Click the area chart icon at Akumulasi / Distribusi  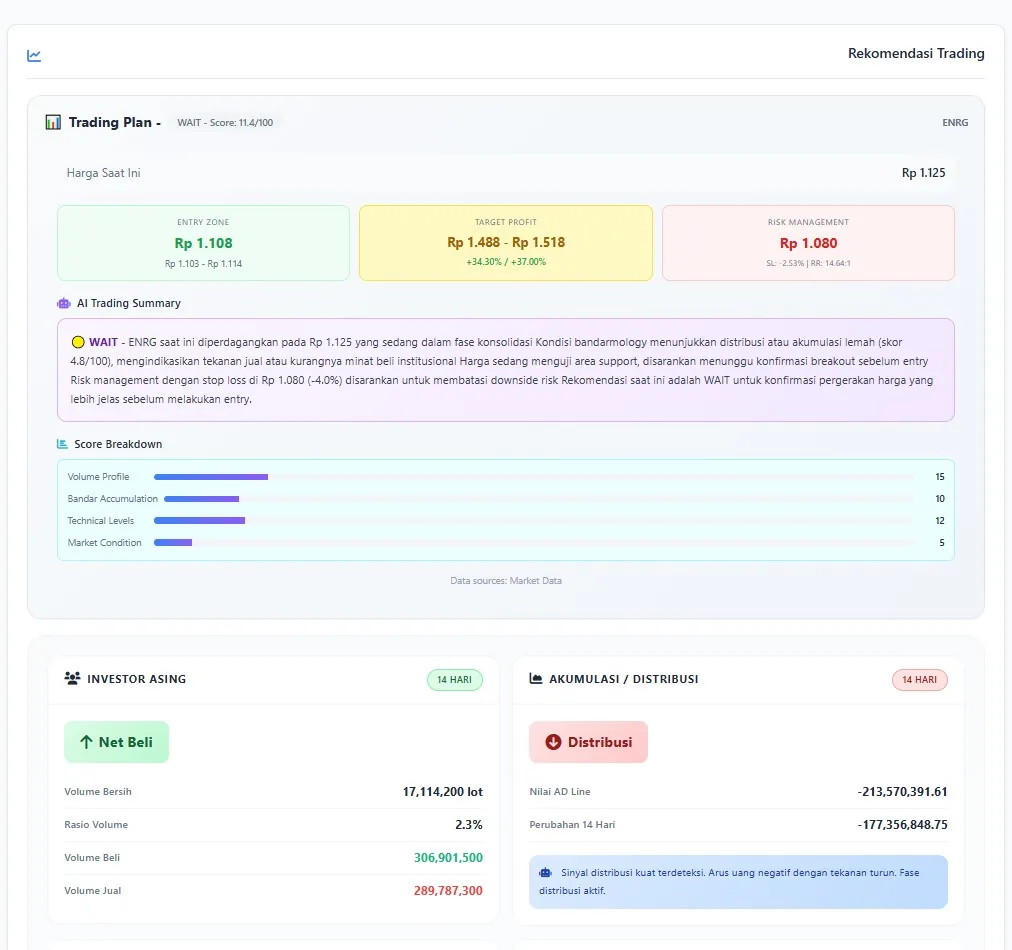(536, 678)
